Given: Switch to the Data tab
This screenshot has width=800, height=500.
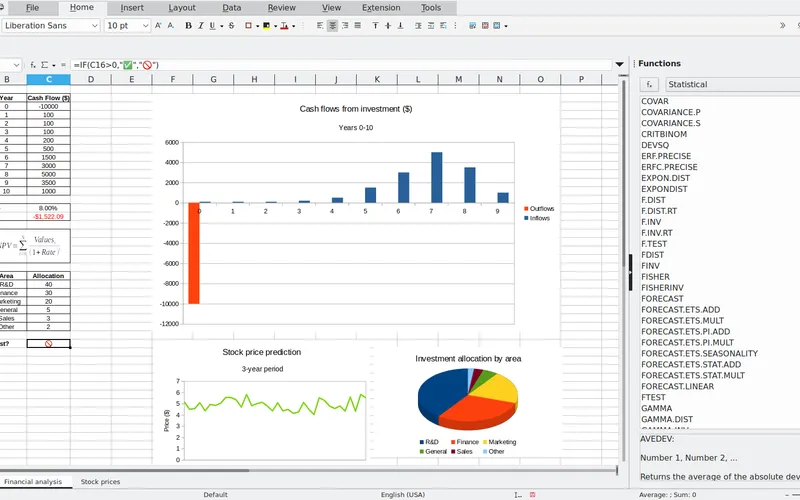Looking at the screenshot, I should point(232,8).
